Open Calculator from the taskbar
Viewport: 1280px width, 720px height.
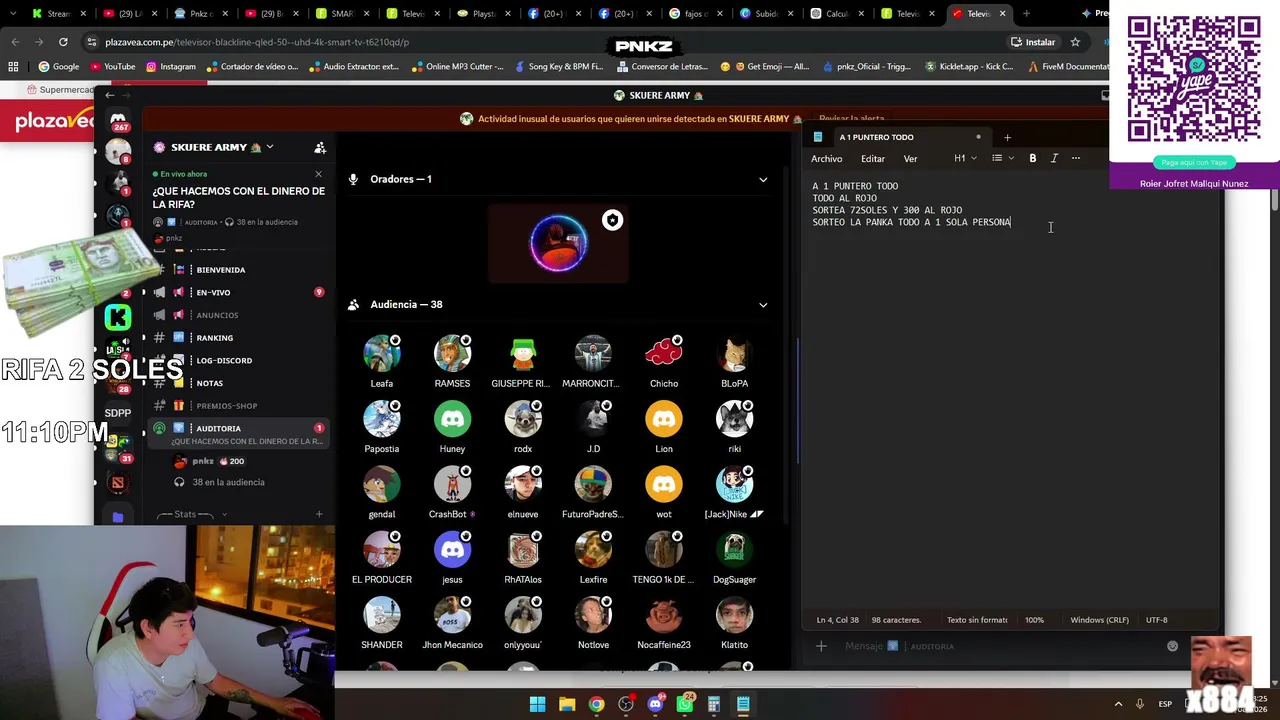(714, 704)
